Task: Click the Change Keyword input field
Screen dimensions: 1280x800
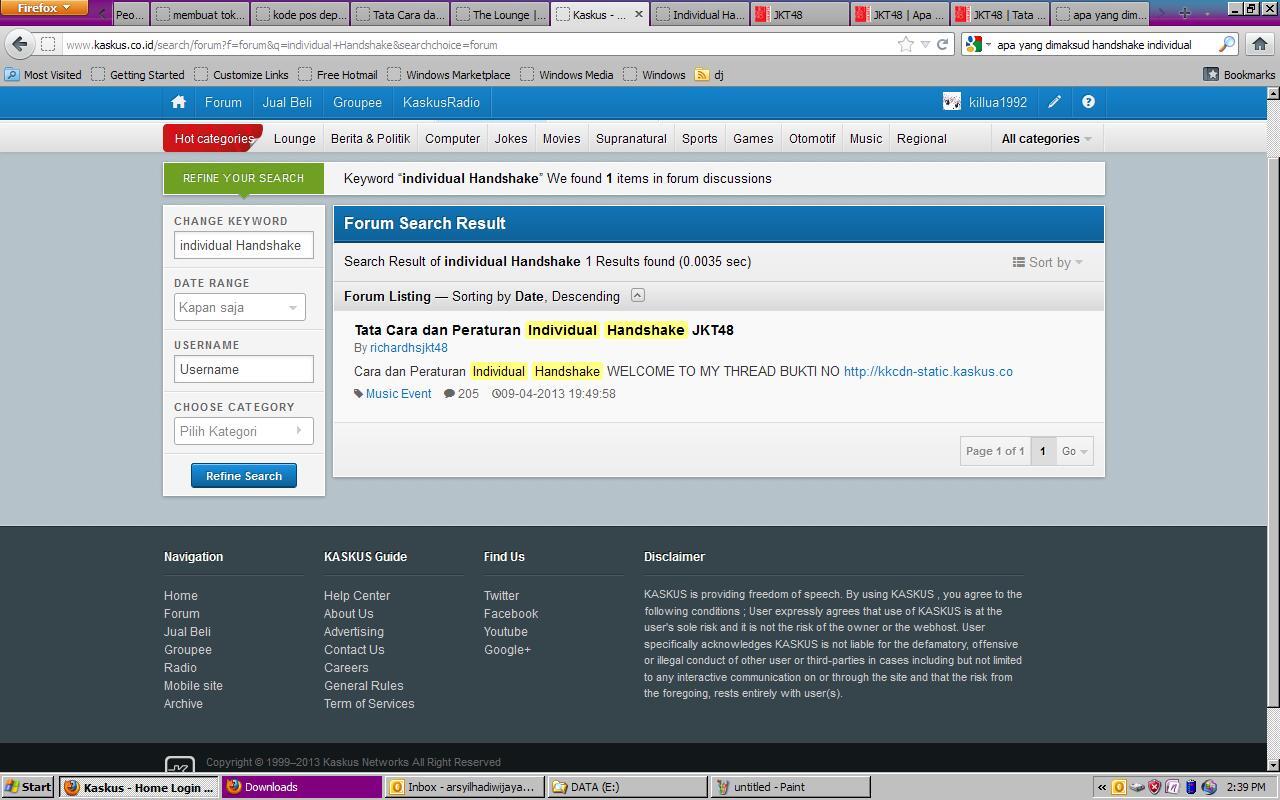Action: coord(243,245)
